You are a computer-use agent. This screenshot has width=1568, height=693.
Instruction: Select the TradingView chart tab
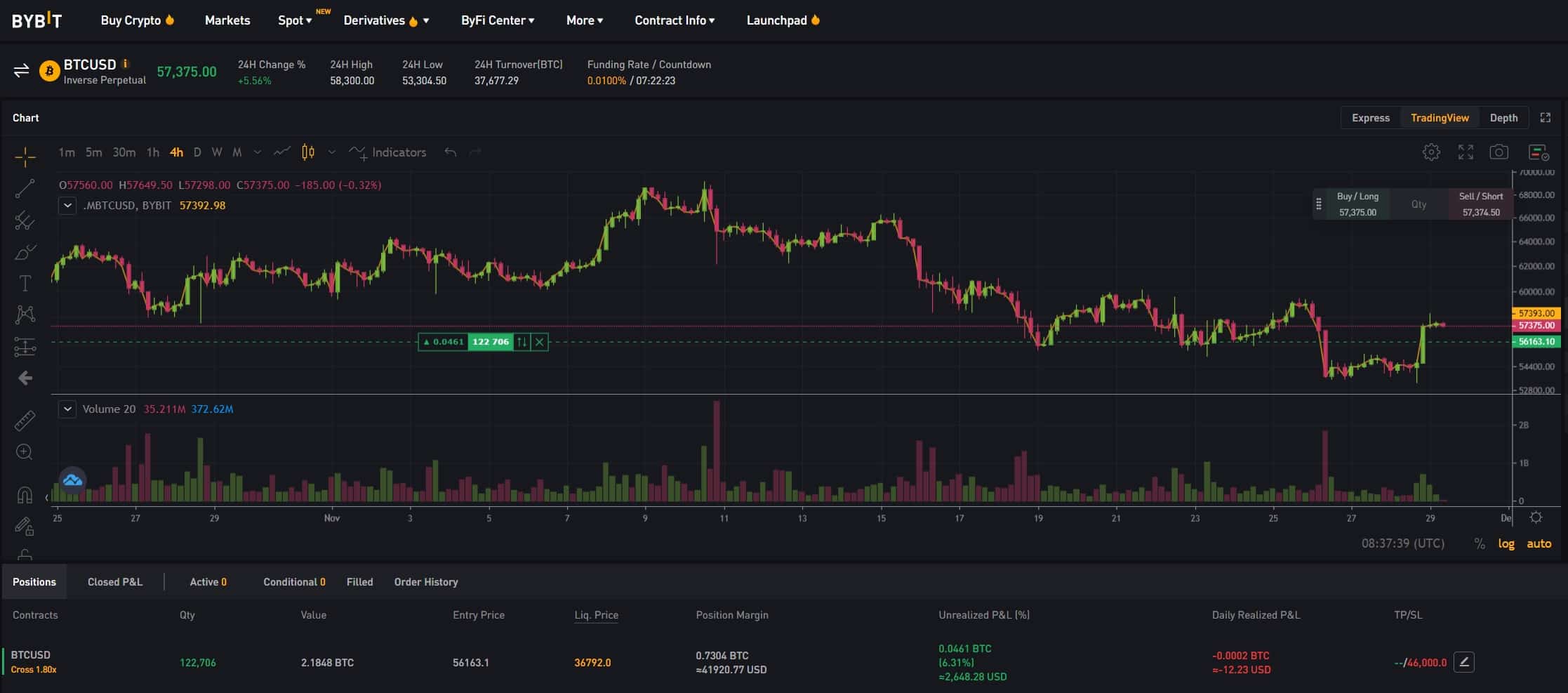(x=1440, y=118)
